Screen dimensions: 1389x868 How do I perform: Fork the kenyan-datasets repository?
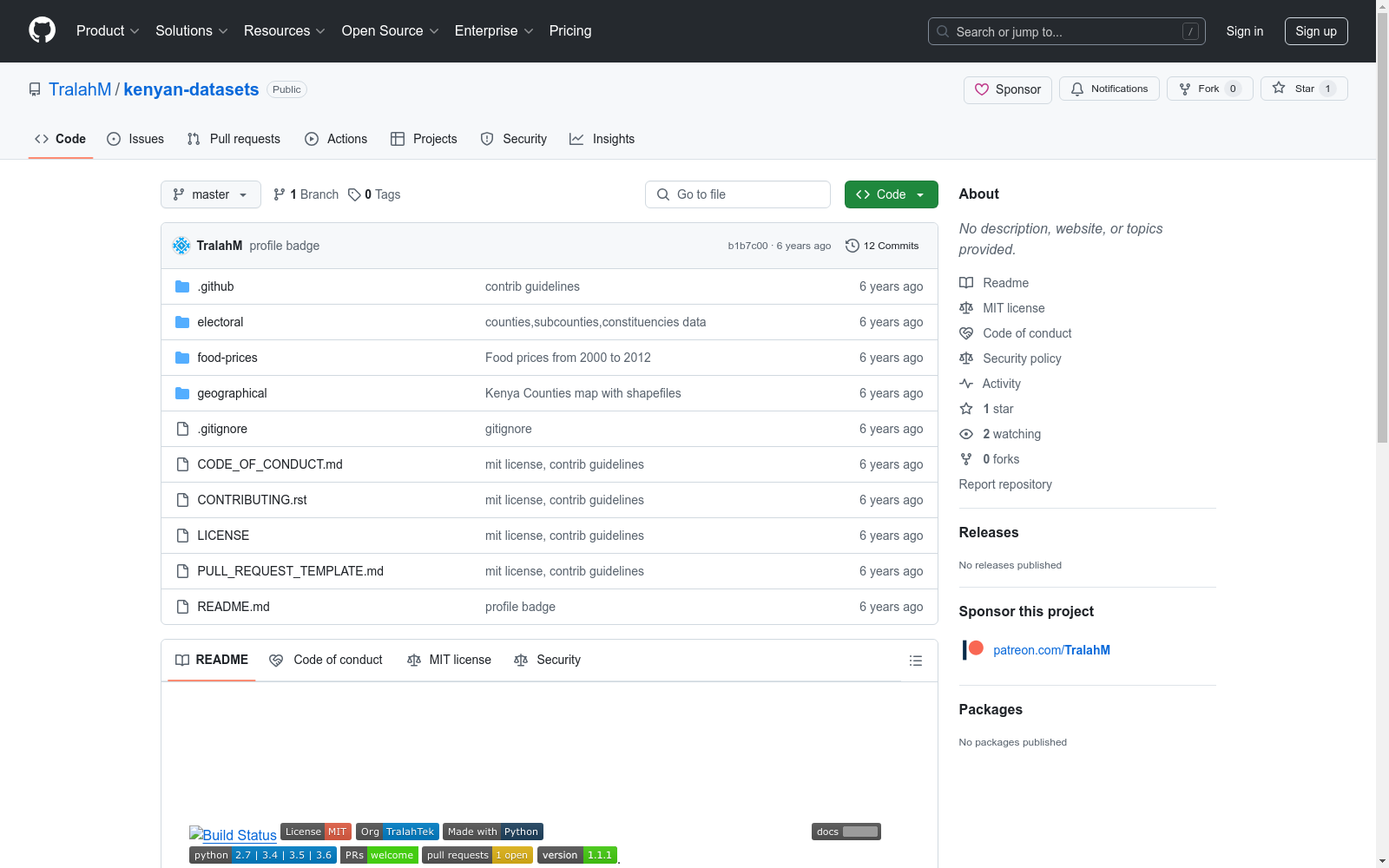pyautogui.click(x=1210, y=89)
